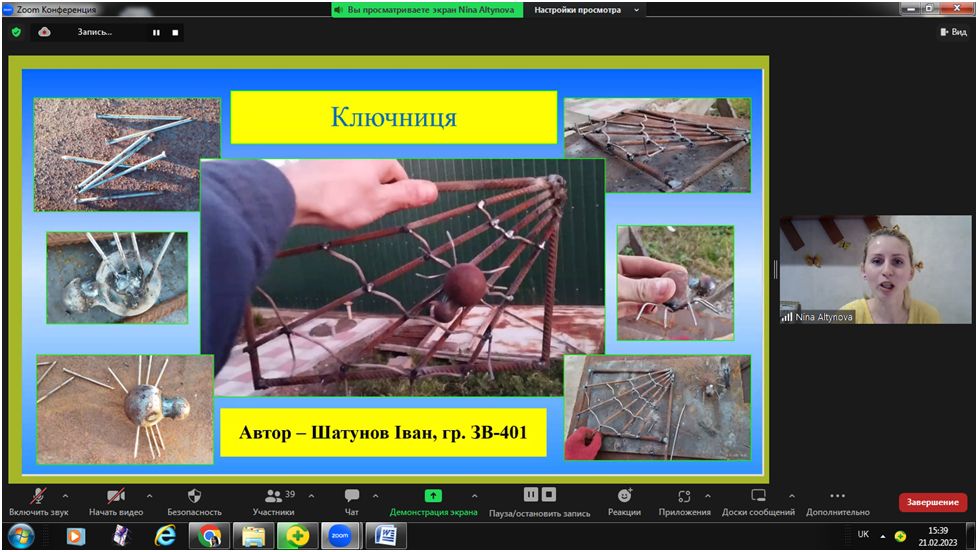Image resolution: width=978 pixels, height=552 pixels.
Task: Click the central spider web photo
Action: (403, 278)
